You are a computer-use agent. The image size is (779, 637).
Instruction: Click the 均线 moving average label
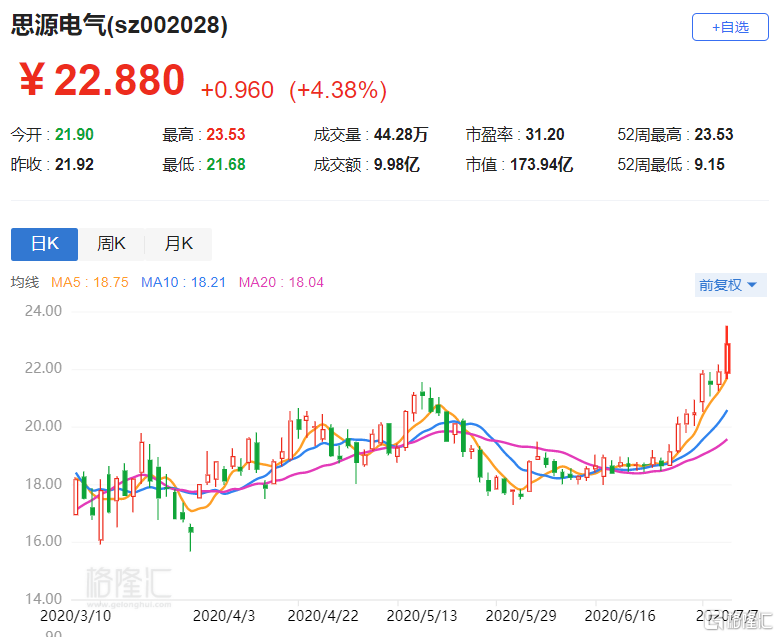[24, 282]
